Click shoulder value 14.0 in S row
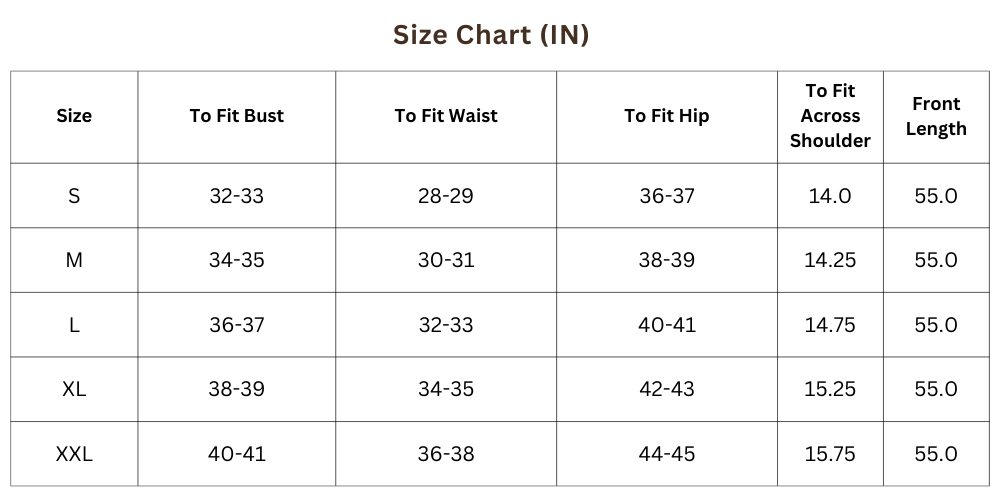 tap(830, 196)
